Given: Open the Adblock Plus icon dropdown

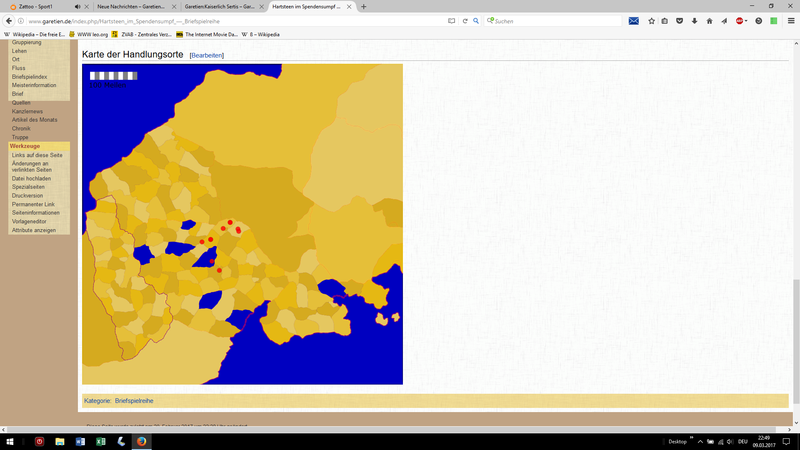Looking at the screenshot, I should [741, 21].
